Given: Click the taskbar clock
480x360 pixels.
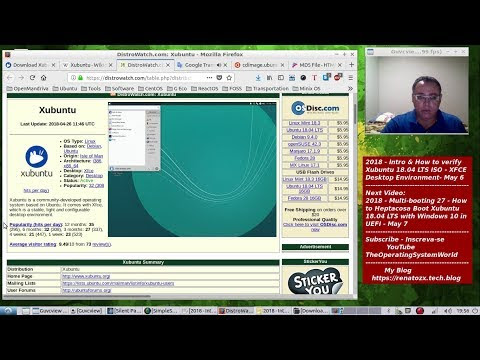Looking at the screenshot, I should (x=463, y=311).
